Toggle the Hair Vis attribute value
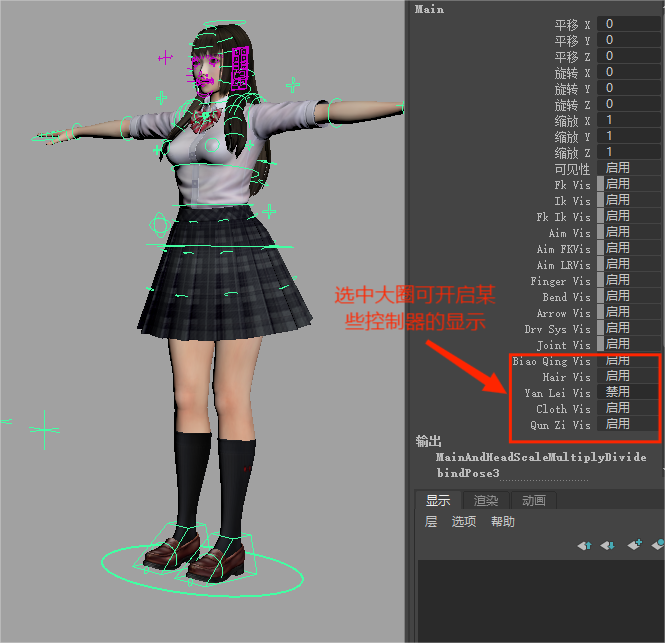The width and height of the screenshot is (665, 643). (x=630, y=377)
